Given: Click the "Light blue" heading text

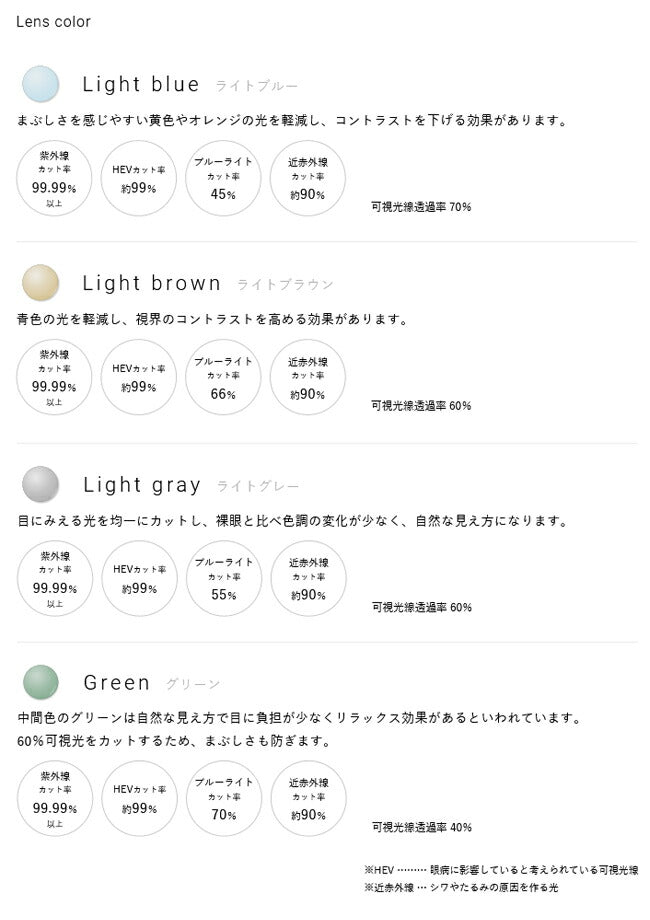Looking at the screenshot, I should 141,85.
